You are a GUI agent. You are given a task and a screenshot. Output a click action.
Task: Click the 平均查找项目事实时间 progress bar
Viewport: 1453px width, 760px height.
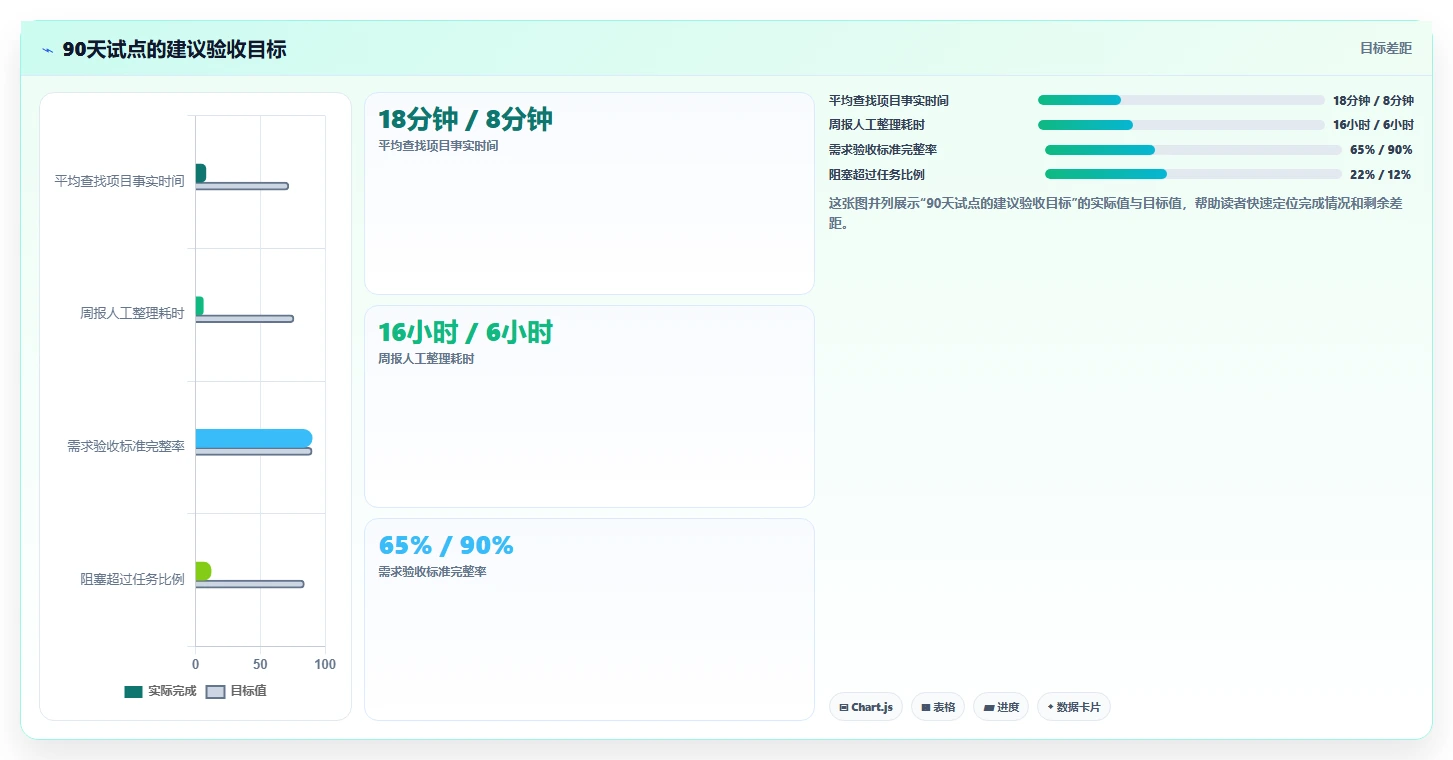[x=1181, y=100]
